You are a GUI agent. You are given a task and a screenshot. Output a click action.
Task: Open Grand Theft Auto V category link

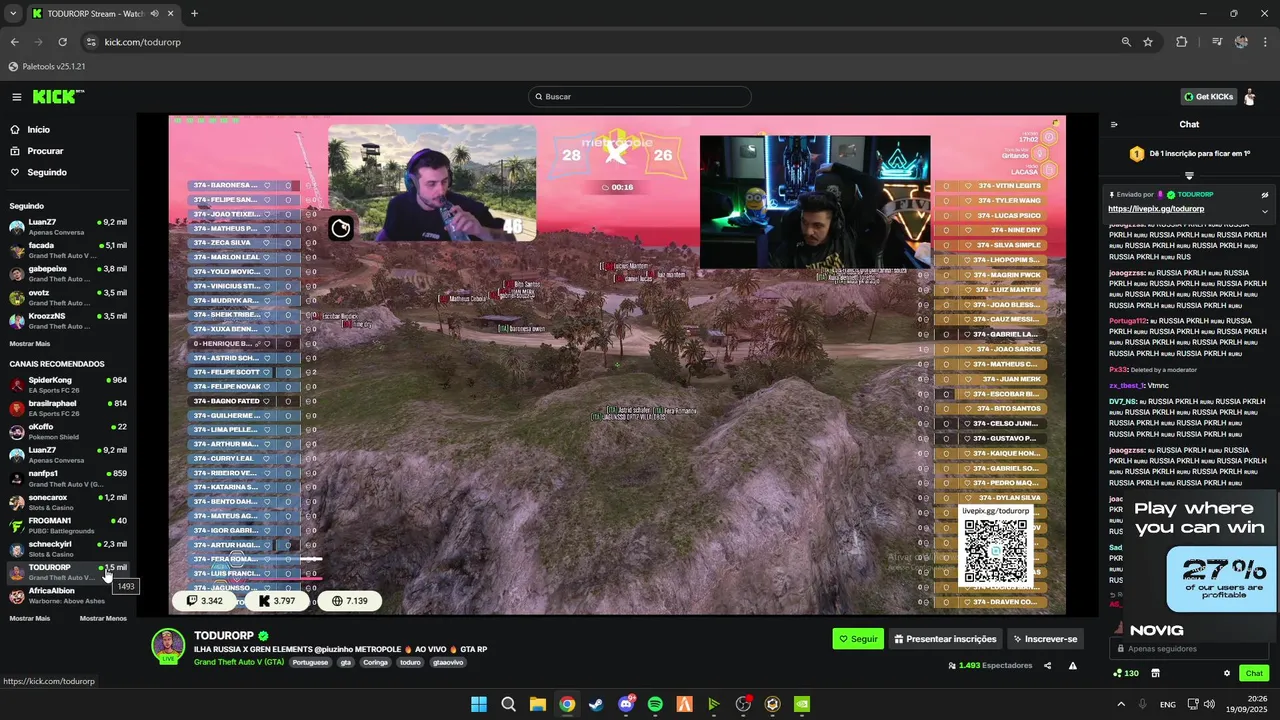(239, 662)
